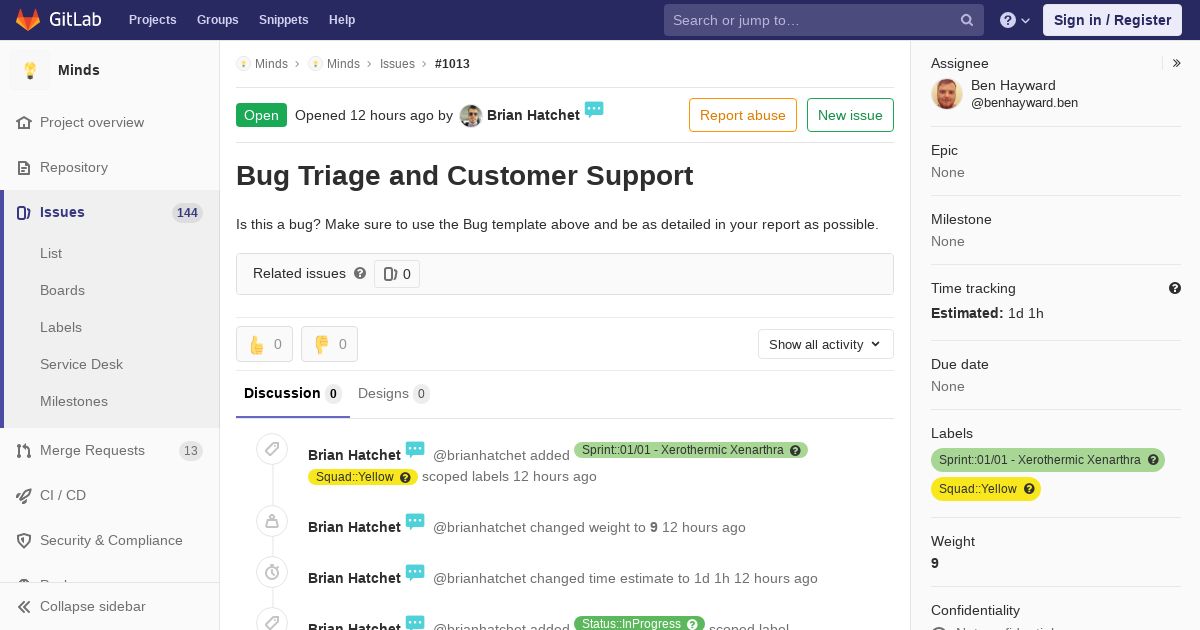Open the Help top menu item
This screenshot has height=630, width=1200.
pos(342,20)
